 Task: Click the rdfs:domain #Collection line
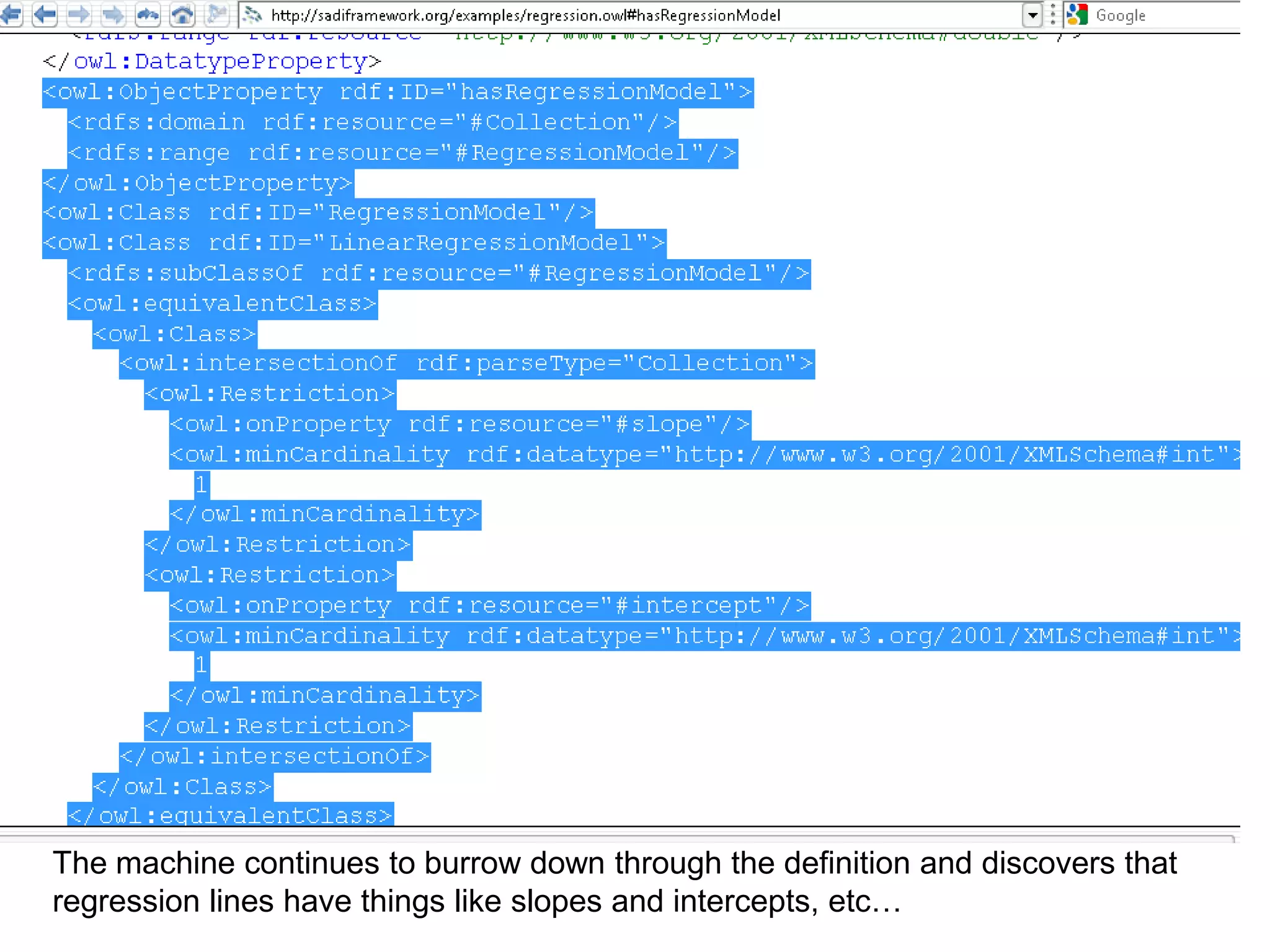[x=373, y=123]
